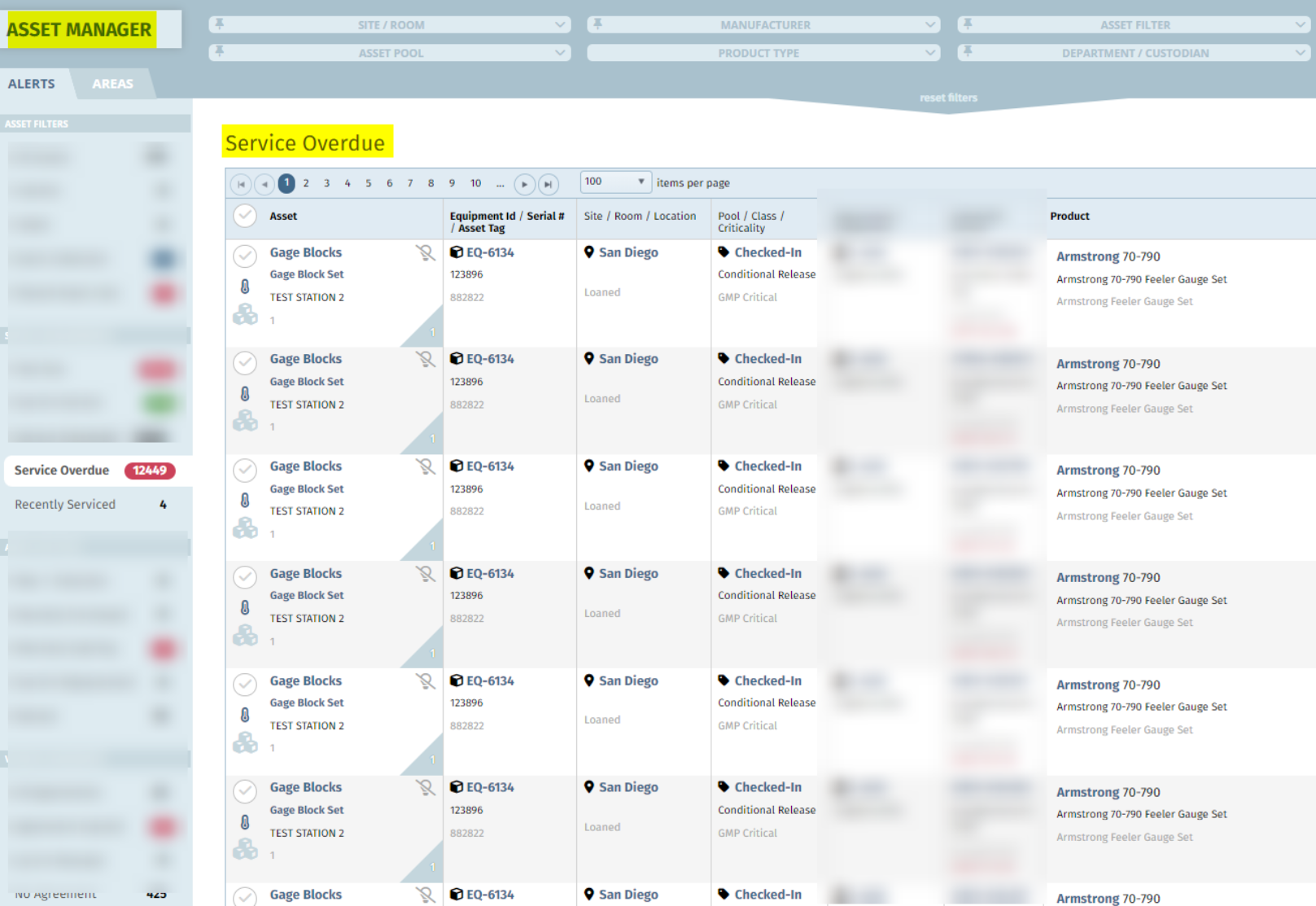The width and height of the screenshot is (1316, 906).
Task: Click the pagination ellipsis for more pages
Action: click(501, 183)
